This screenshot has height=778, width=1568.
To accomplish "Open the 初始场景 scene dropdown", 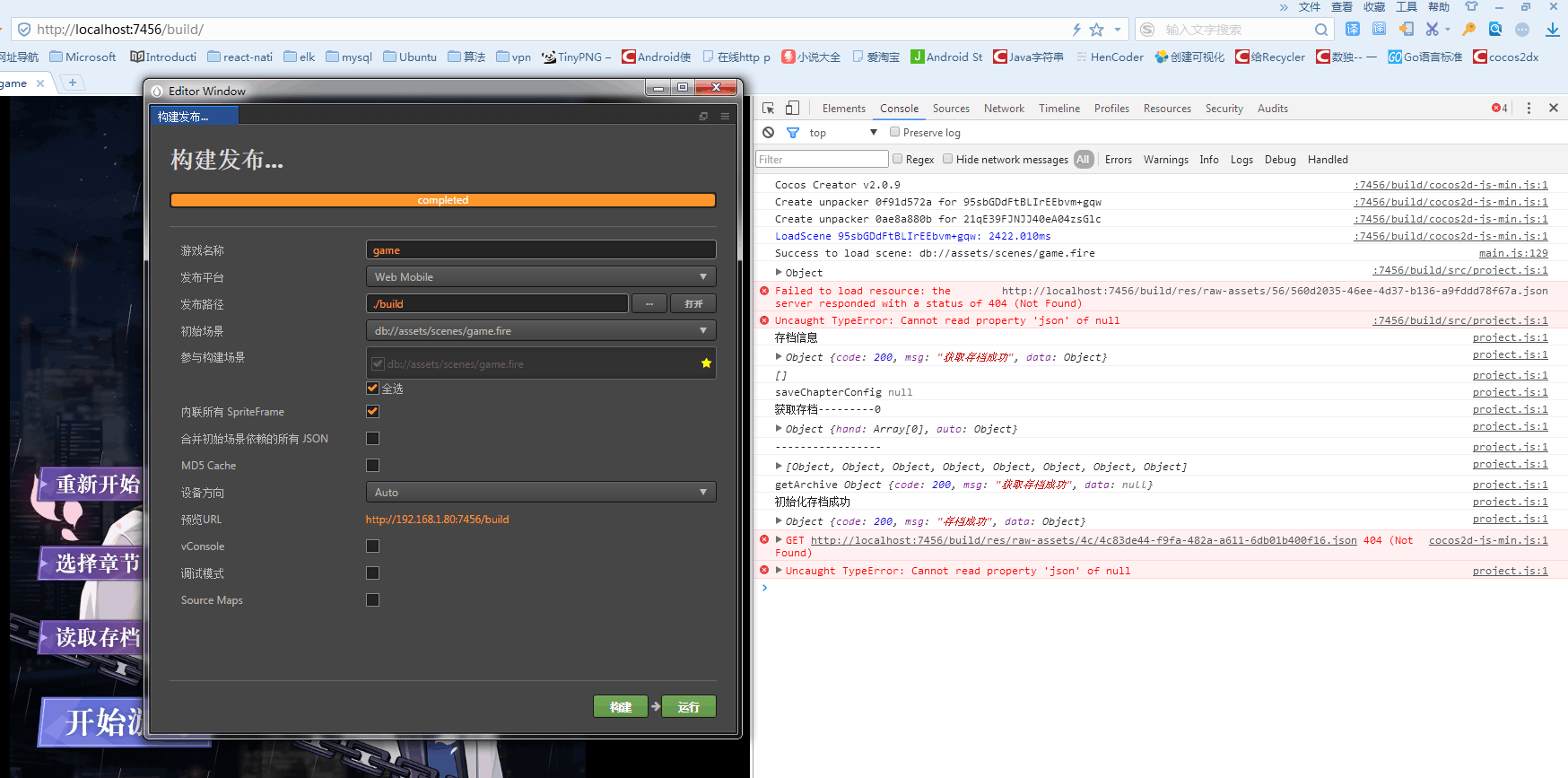I will pos(541,330).
